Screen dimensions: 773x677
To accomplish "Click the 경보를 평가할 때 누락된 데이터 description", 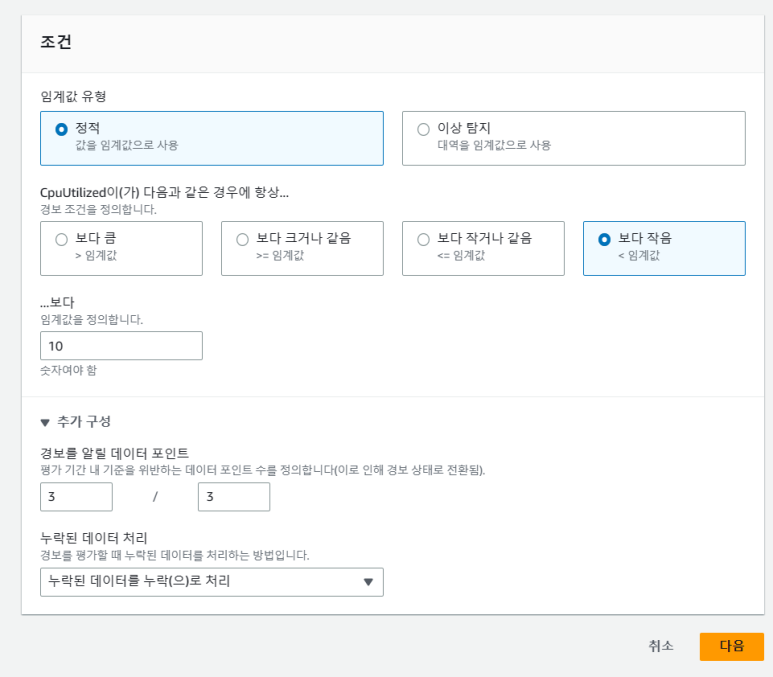I will click(175, 555).
